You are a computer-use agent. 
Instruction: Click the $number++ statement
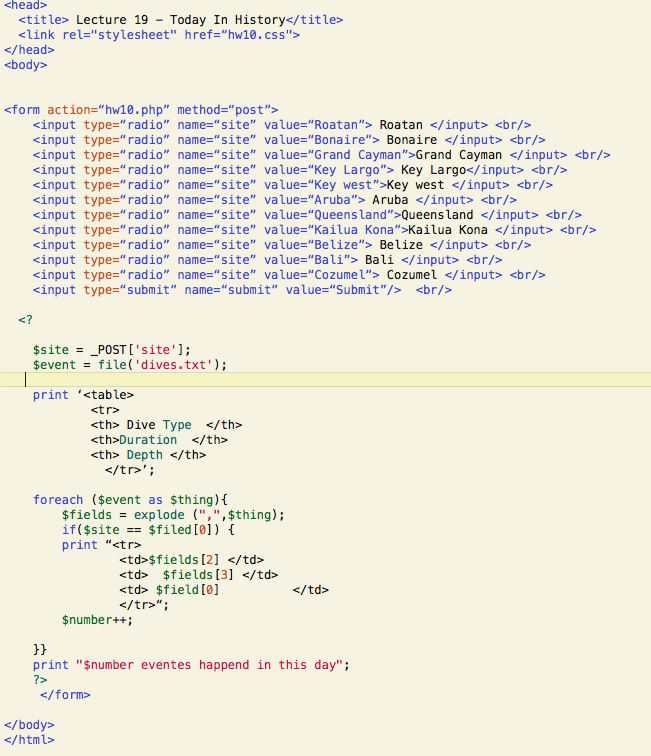pyautogui.click(x=96, y=620)
